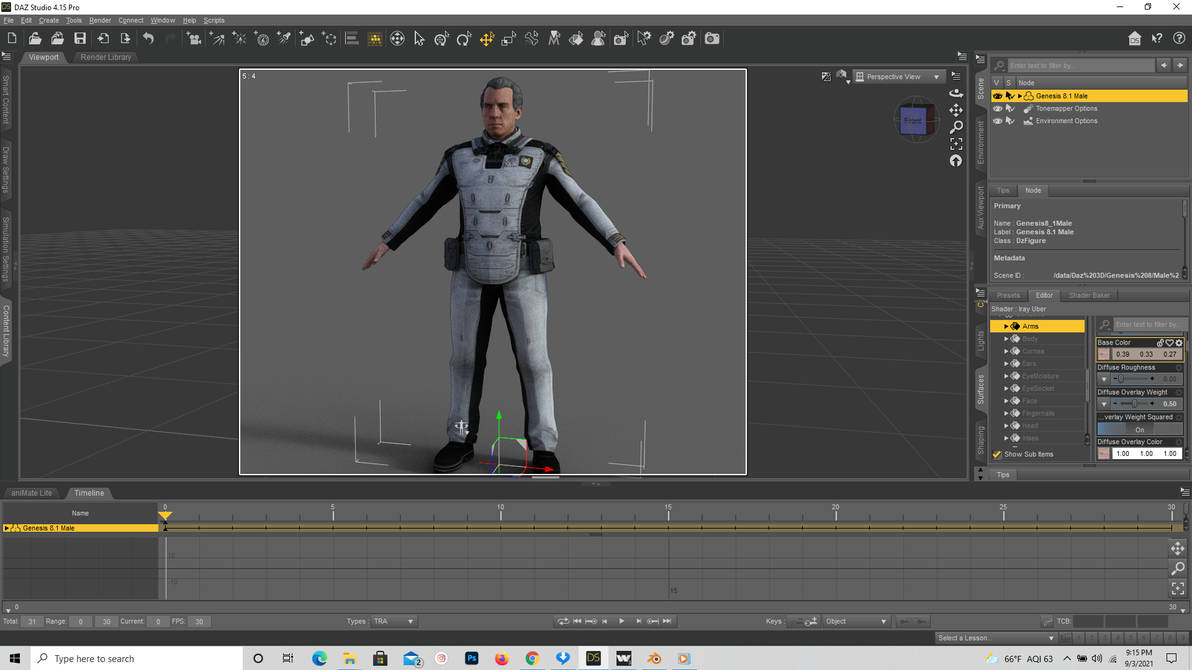Open the timeline Types TRA dropdown
The width and height of the screenshot is (1192, 670).
coord(394,622)
